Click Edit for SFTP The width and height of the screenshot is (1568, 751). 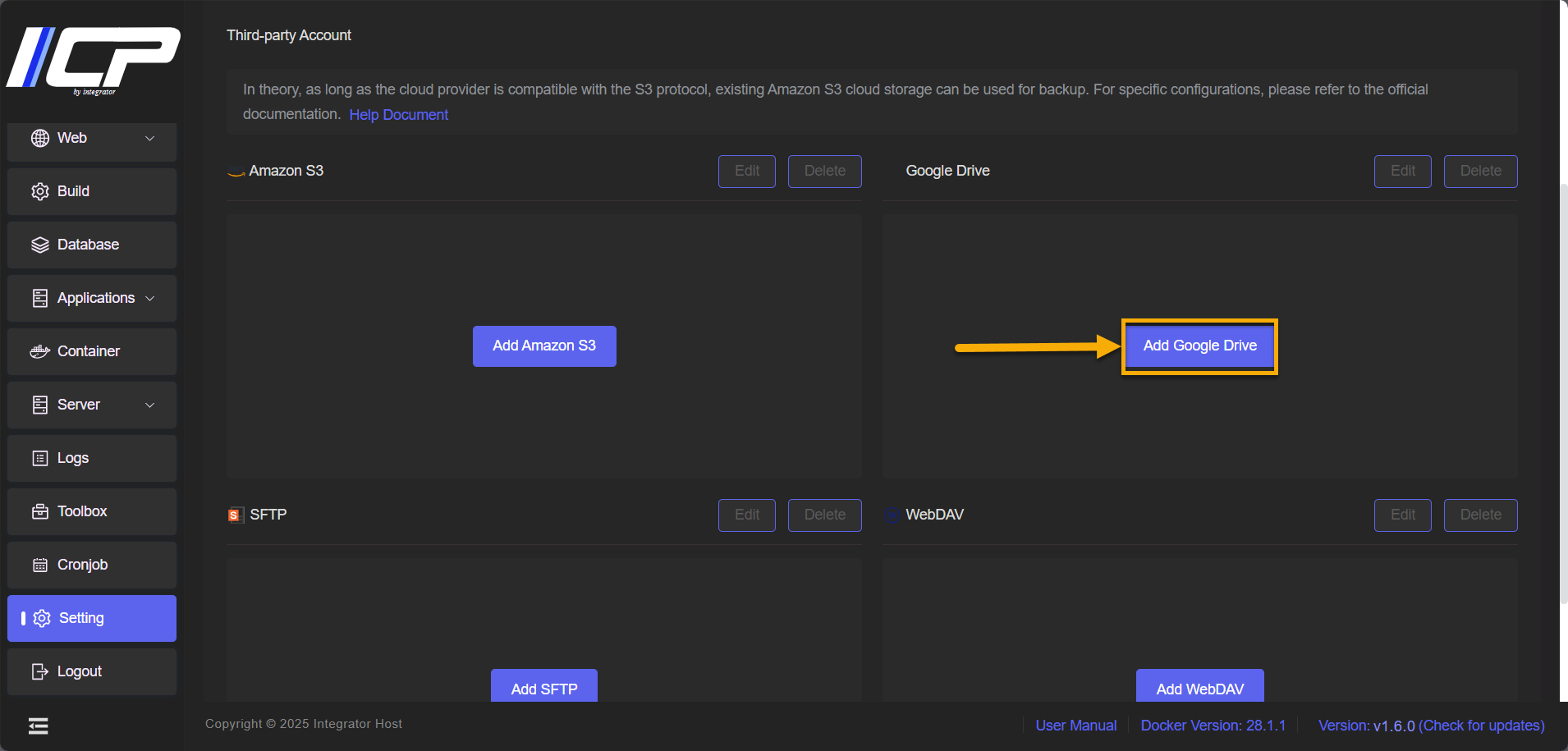point(747,515)
